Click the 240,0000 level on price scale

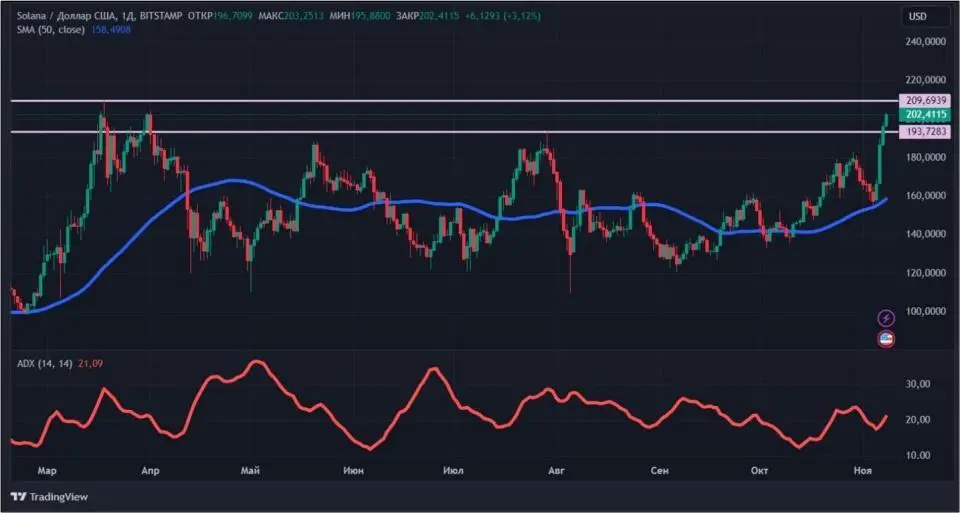925,43
